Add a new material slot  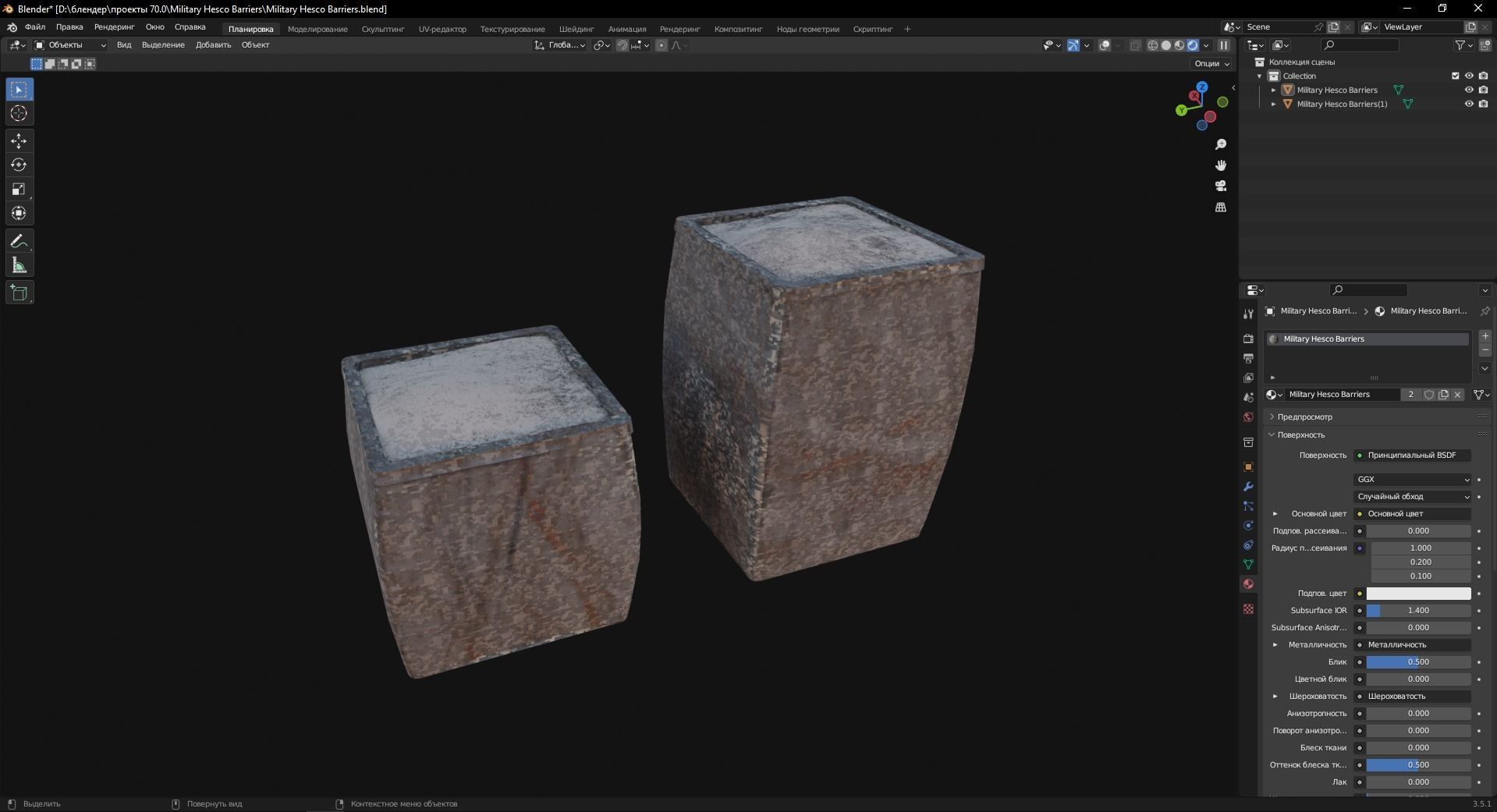(x=1485, y=336)
